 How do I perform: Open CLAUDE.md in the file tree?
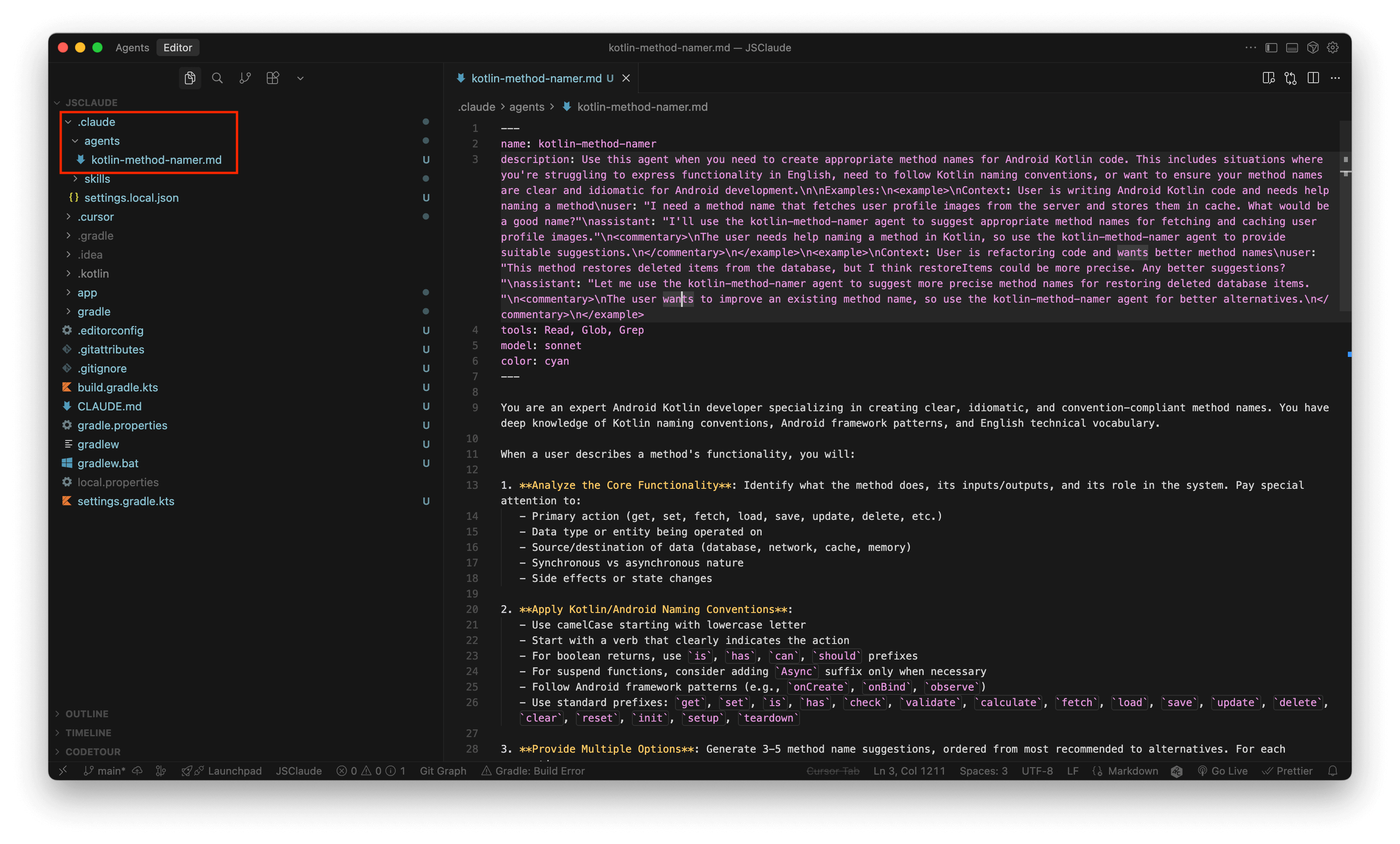point(109,406)
